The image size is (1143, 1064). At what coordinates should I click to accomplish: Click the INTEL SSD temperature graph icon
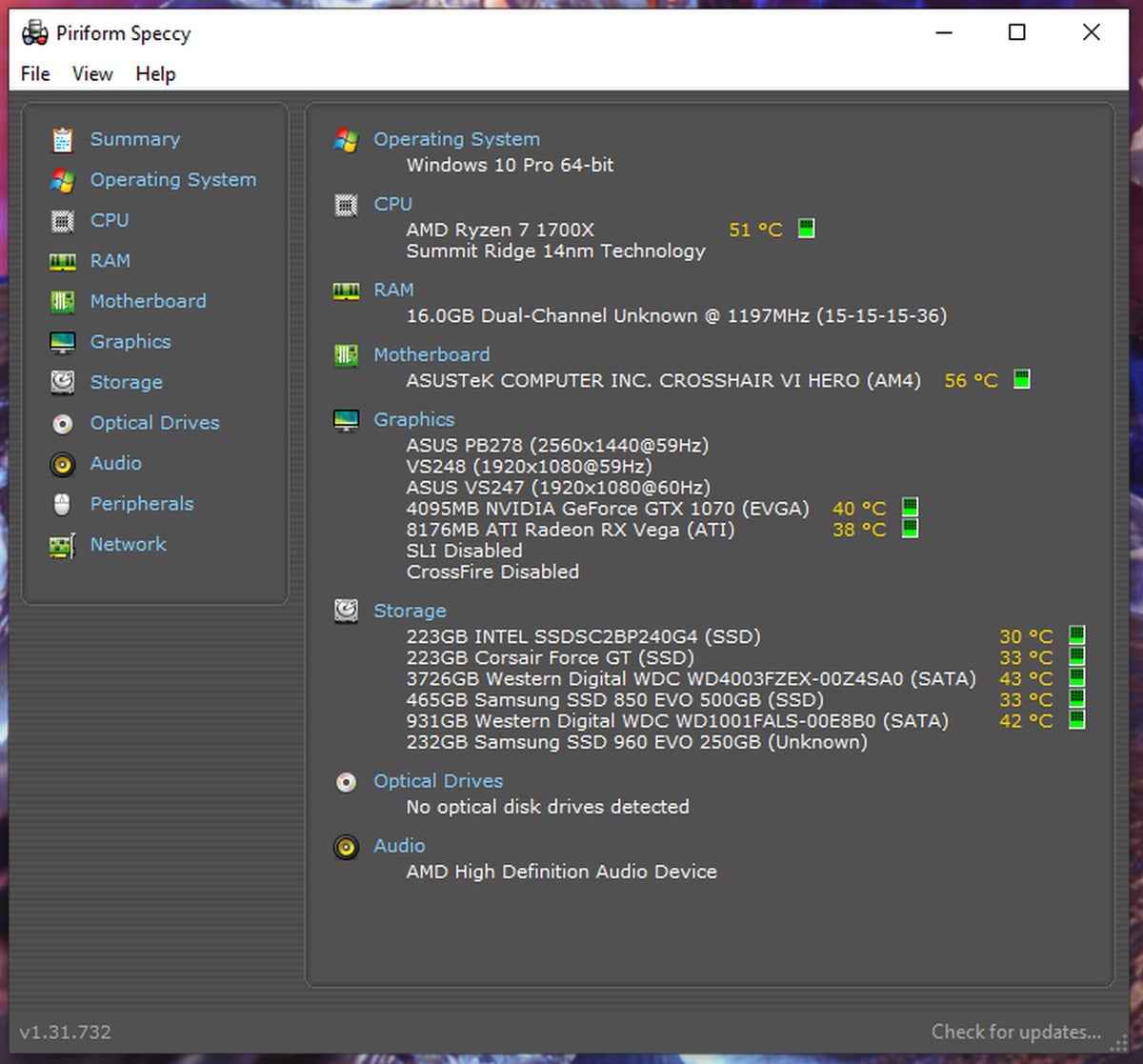click(x=1076, y=635)
